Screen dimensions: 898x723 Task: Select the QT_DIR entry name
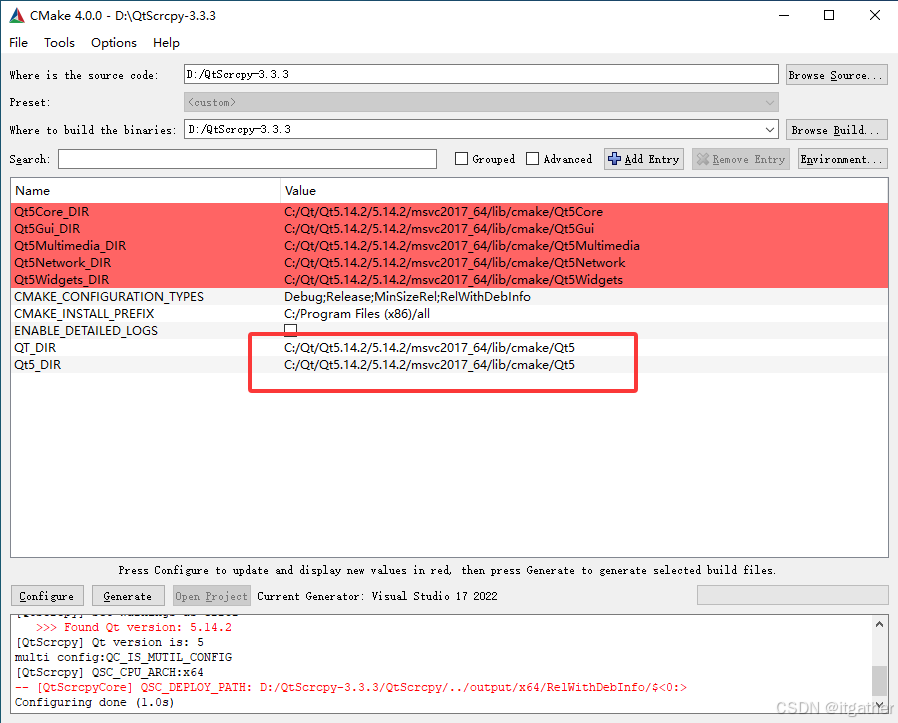point(35,348)
